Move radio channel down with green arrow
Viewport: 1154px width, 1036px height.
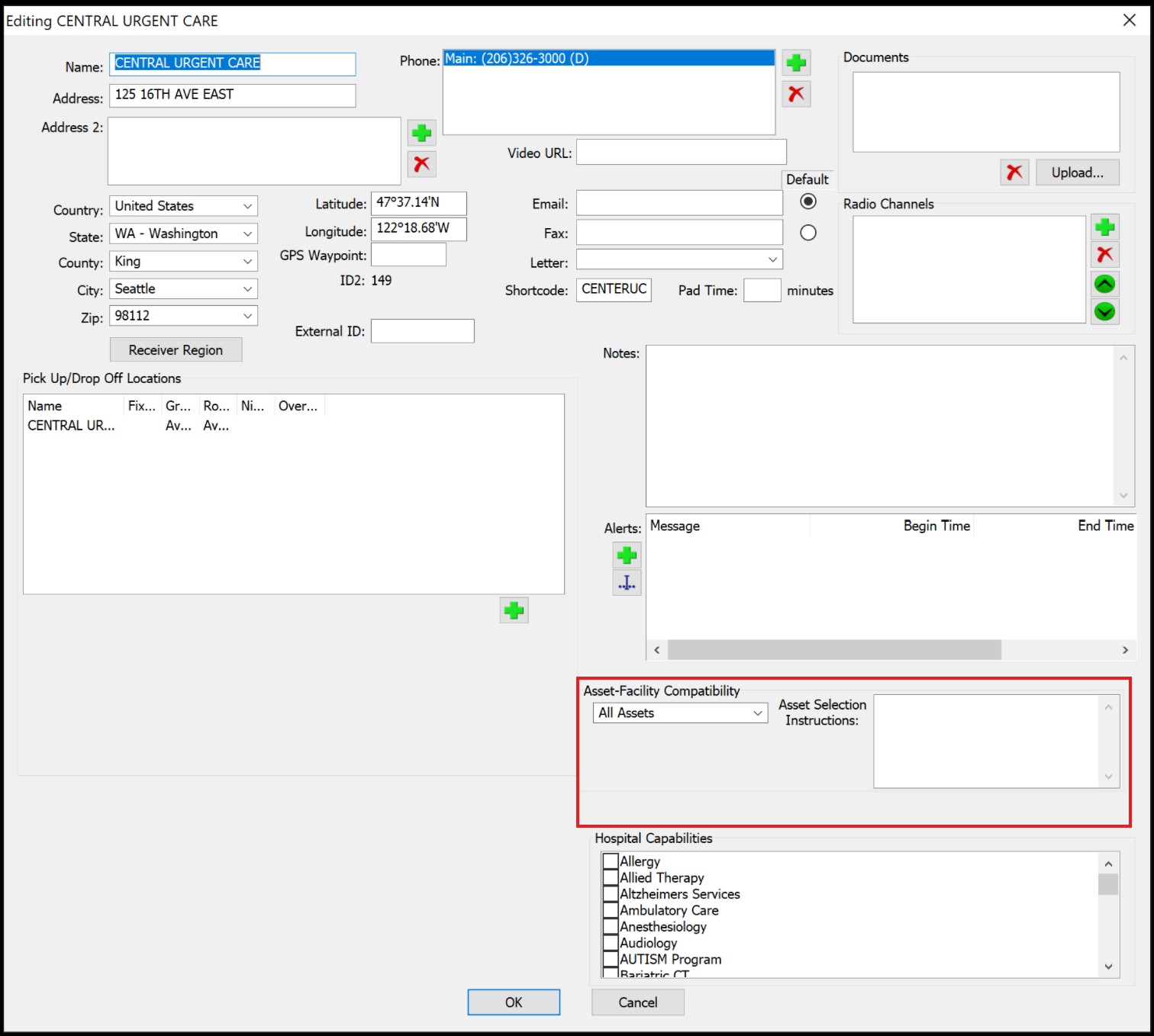1104,311
